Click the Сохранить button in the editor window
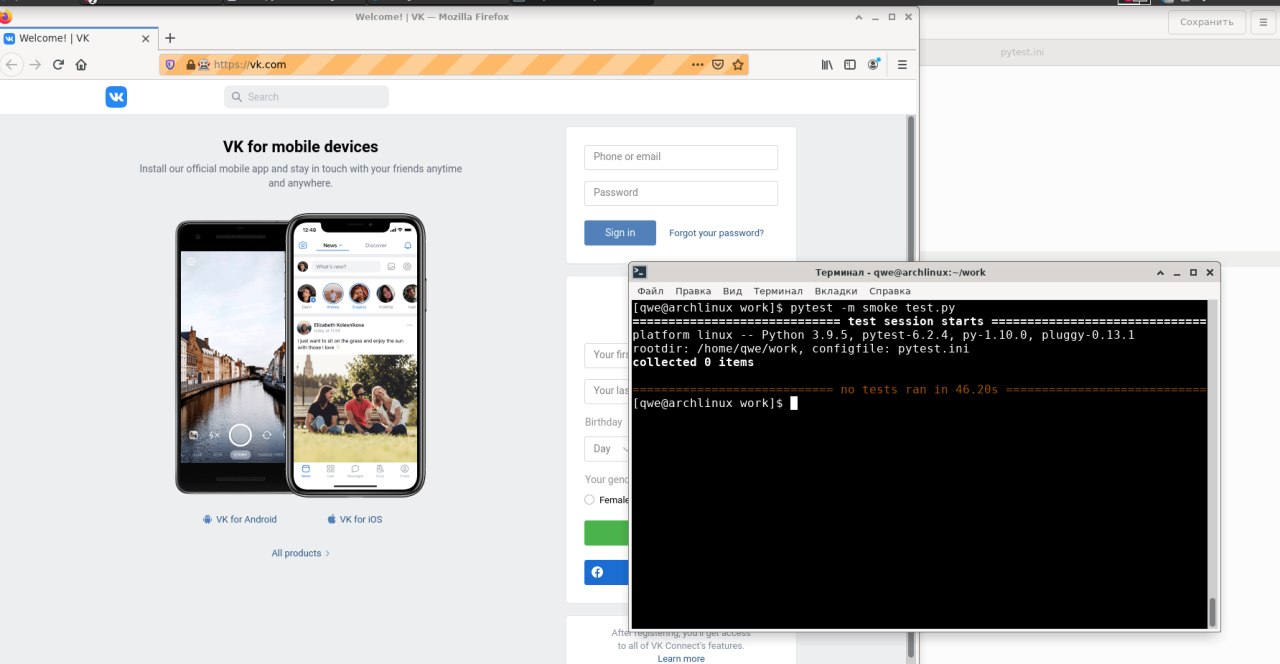This screenshot has width=1280, height=664. point(1207,22)
